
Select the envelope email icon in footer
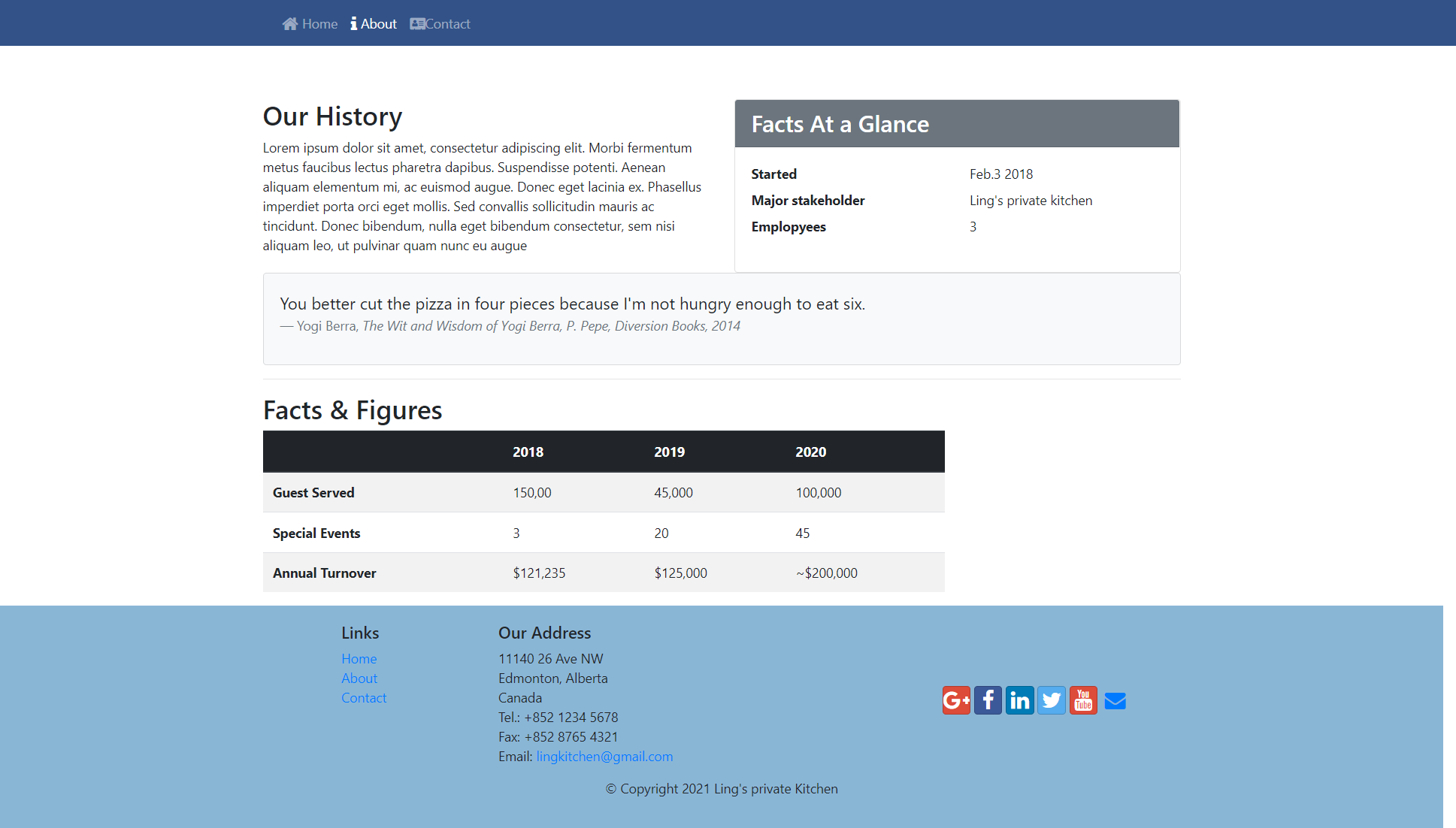(x=1115, y=700)
